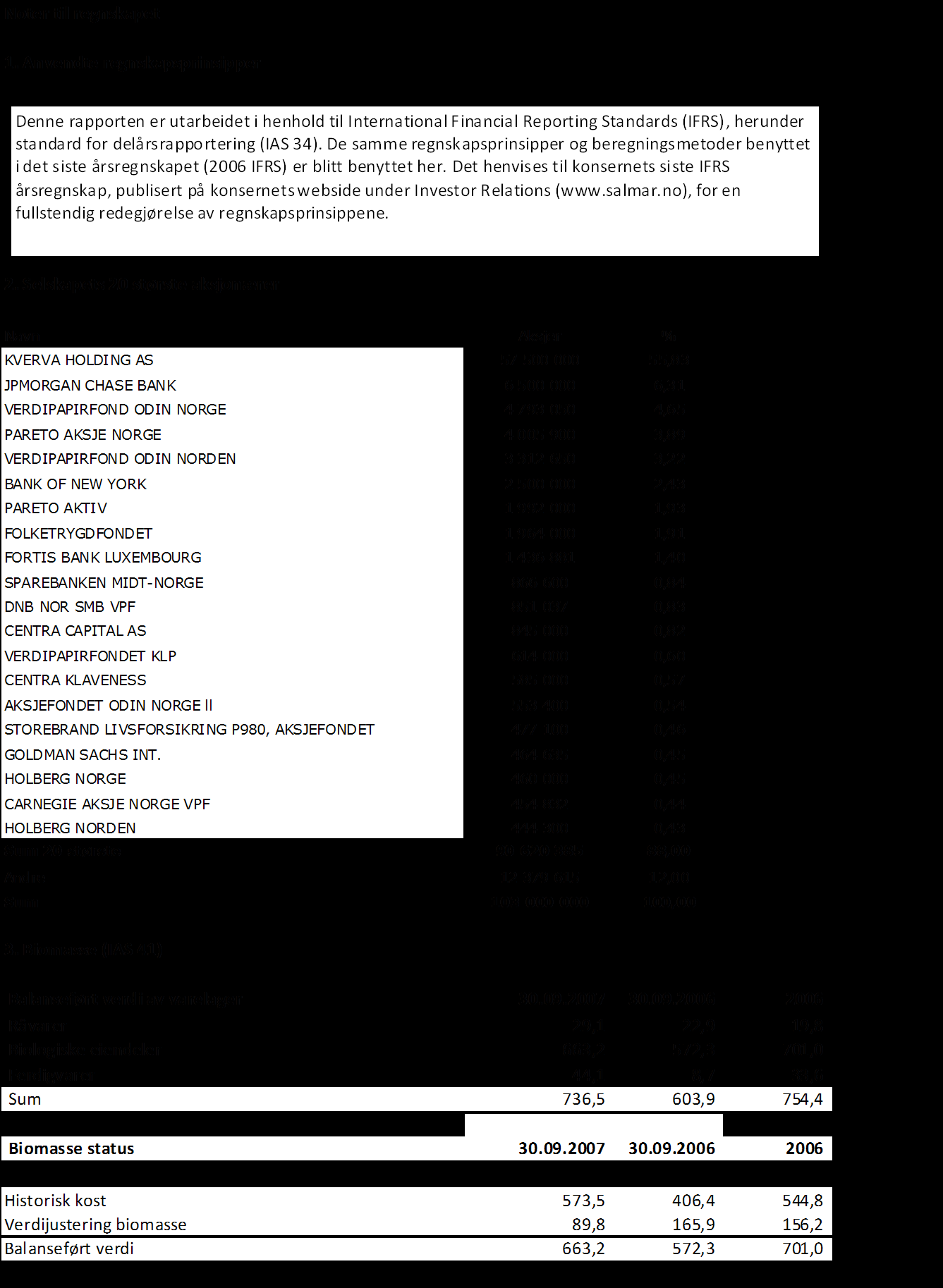Viewport: 943px width, 1288px height.
Task: Click STOREBRAND LIVSFORSIKRING P980, AKSJEFONDET entry
Action: (190, 730)
